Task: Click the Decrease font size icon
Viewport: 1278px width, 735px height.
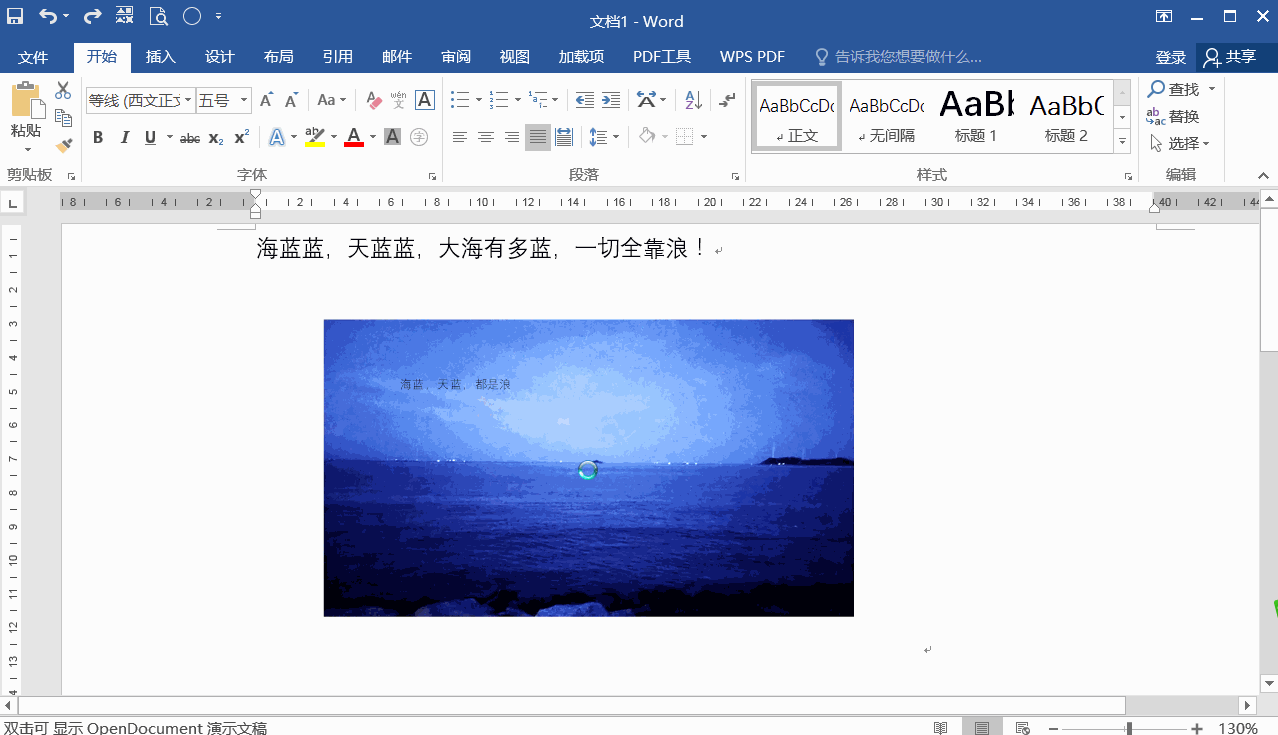Action: click(x=291, y=100)
